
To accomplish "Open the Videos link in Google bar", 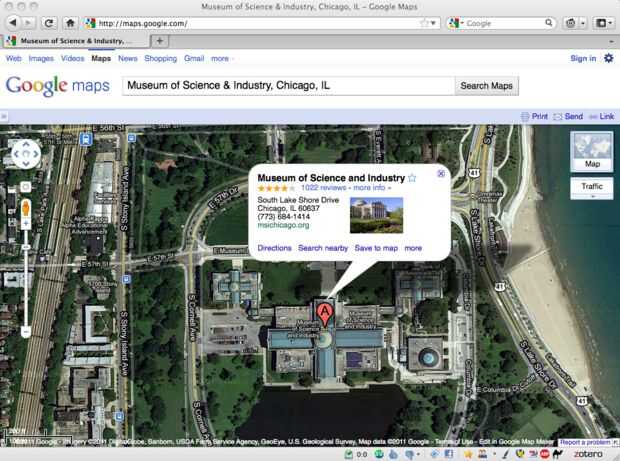I will coord(72,59).
